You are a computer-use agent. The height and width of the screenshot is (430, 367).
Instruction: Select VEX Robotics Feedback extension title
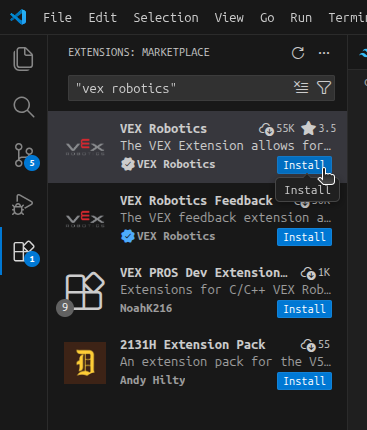[196, 201]
